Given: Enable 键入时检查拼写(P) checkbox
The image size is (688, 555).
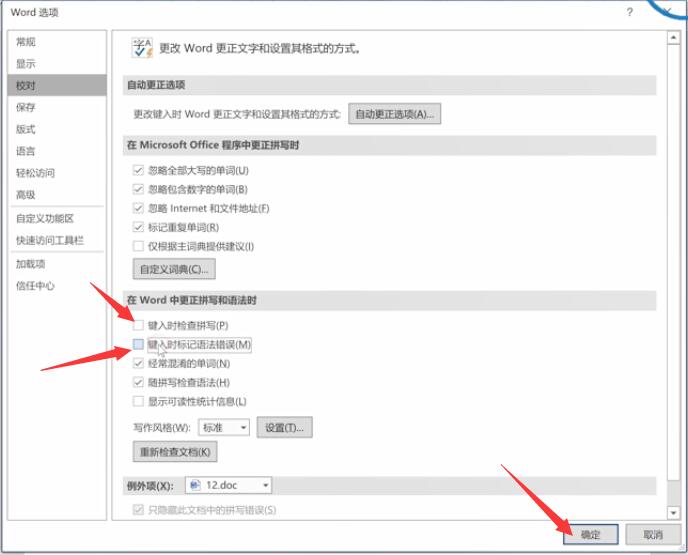Looking at the screenshot, I should tap(138, 325).
